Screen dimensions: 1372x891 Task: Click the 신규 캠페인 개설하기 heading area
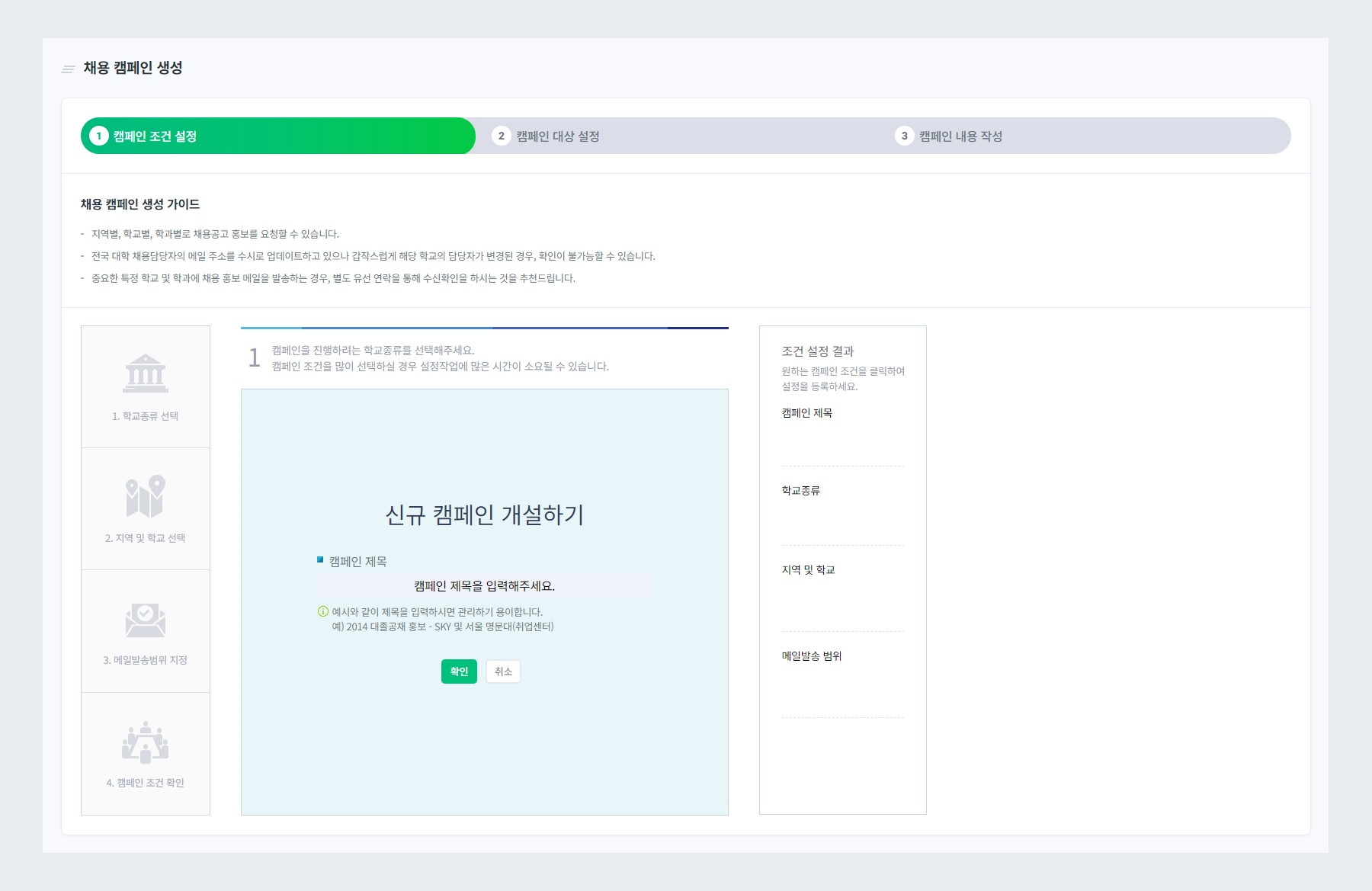pyautogui.click(x=485, y=515)
